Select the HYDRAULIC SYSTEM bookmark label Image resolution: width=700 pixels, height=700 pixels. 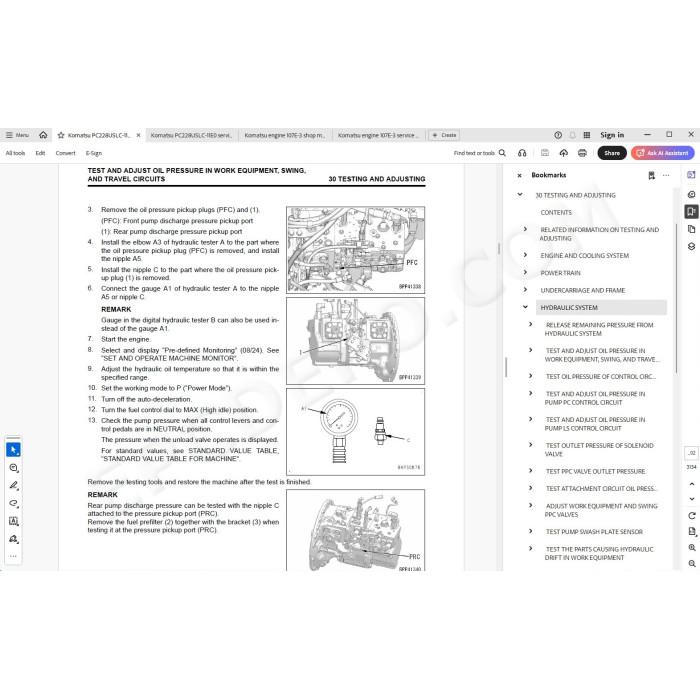pos(569,308)
